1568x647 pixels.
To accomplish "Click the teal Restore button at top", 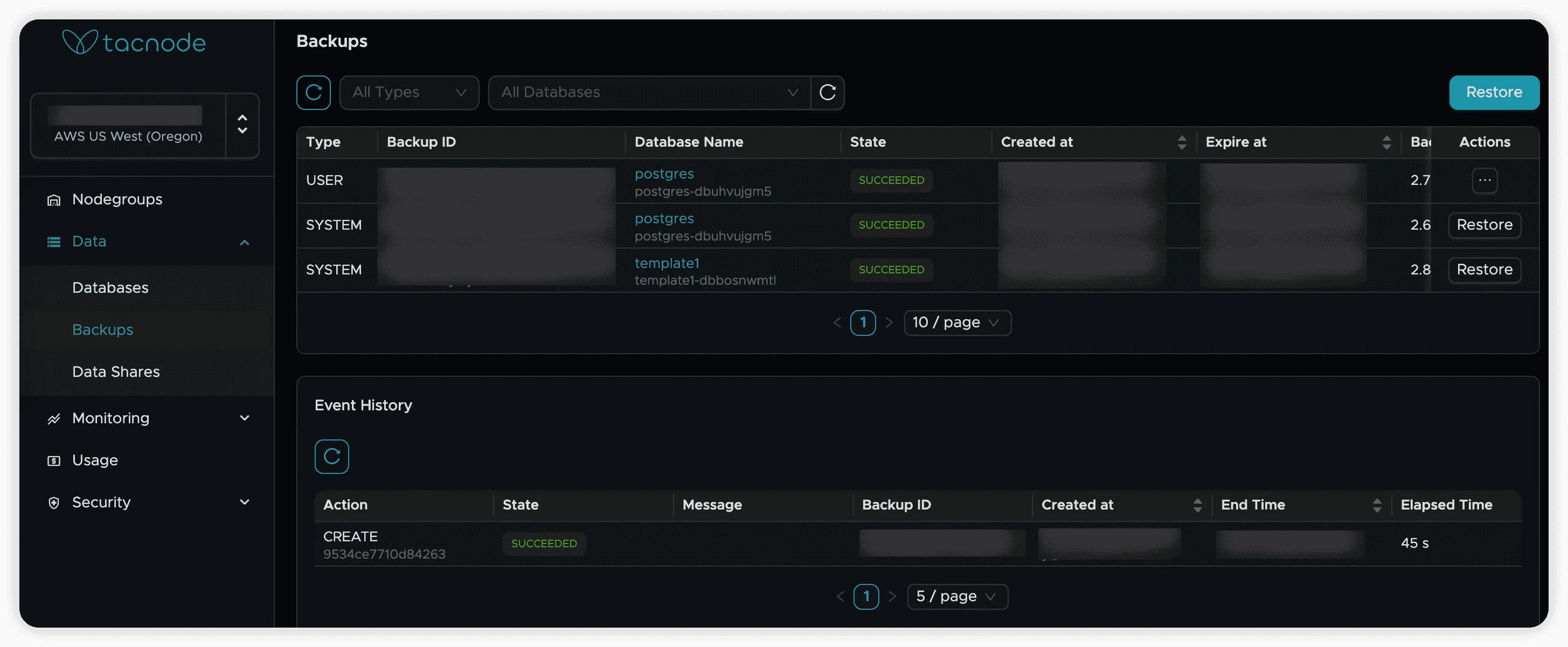I will click(1494, 93).
